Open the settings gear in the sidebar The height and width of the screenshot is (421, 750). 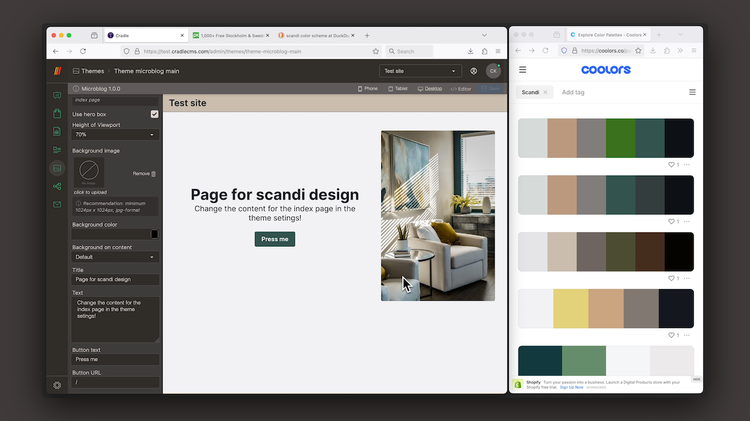coord(57,385)
